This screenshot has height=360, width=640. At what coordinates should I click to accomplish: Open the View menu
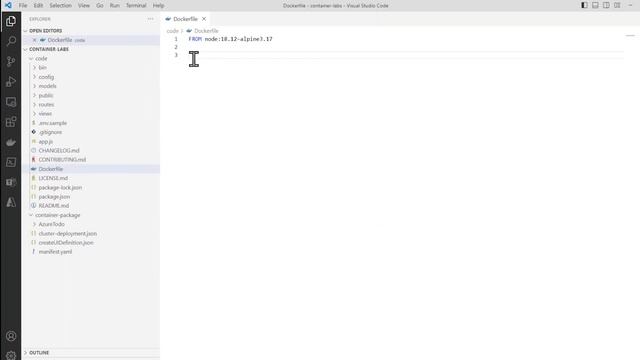[84, 5]
